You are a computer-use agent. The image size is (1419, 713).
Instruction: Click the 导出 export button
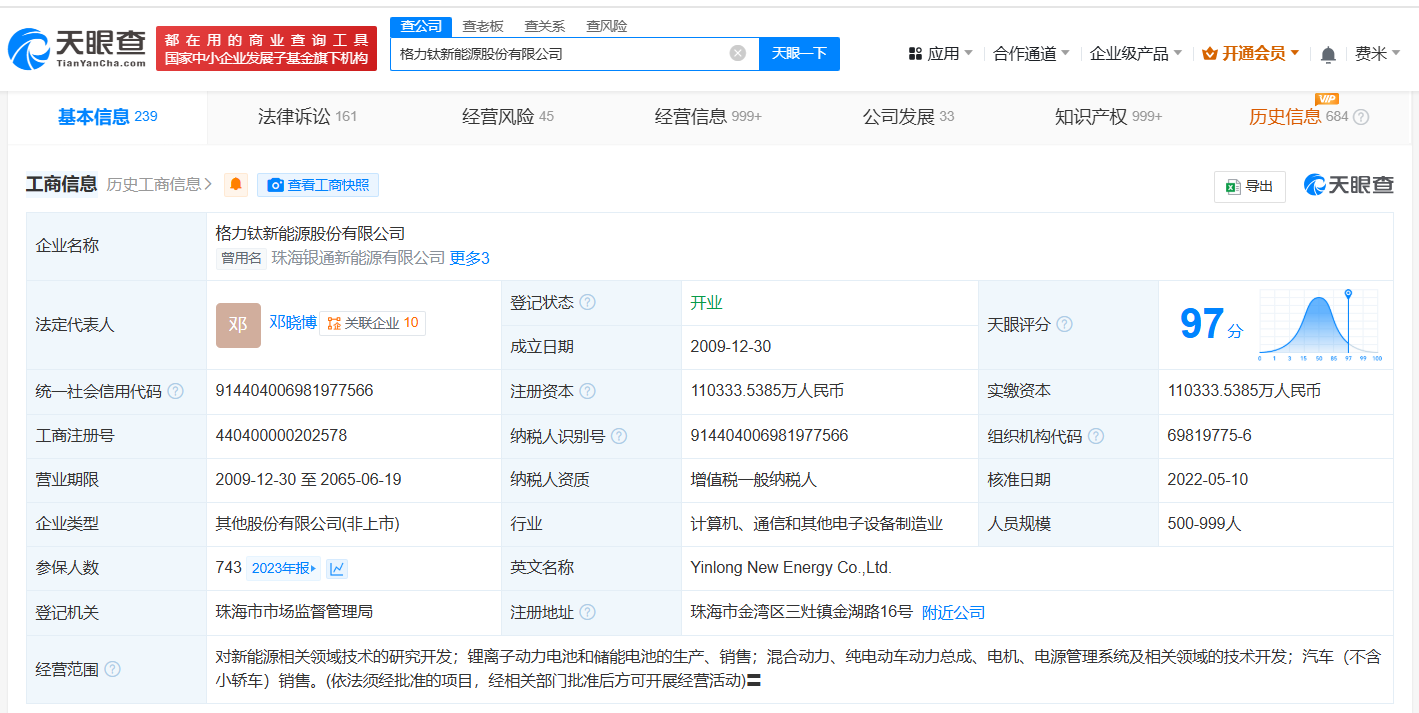click(1249, 186)
